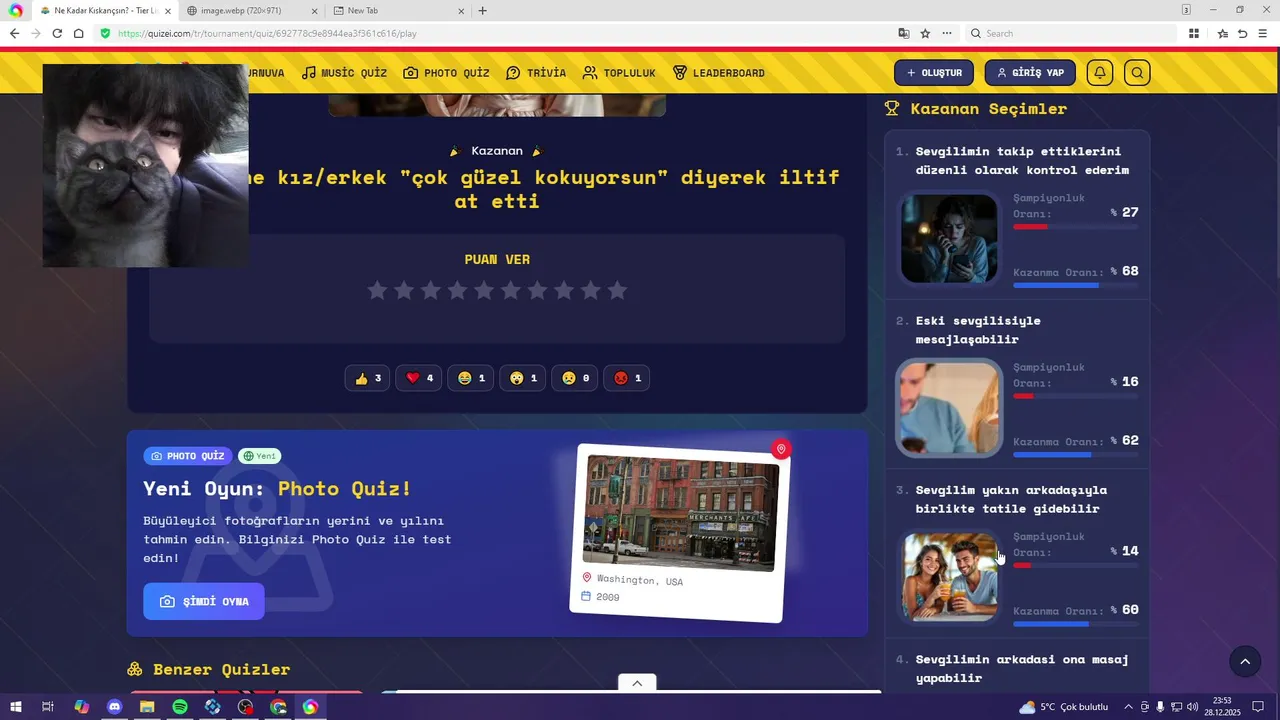Click the 'Sevgilimin takip ettiklerini' winner title
1280x720 pixels.
[1022, 161]
